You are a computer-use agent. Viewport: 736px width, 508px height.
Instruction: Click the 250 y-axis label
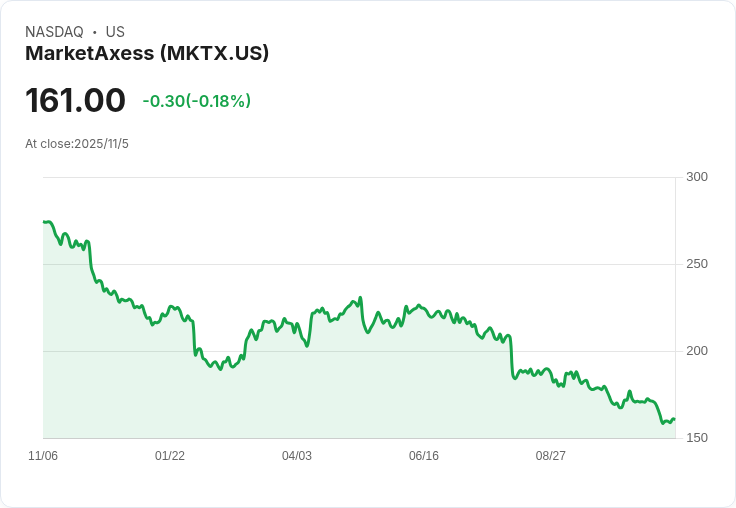(697, 264)
